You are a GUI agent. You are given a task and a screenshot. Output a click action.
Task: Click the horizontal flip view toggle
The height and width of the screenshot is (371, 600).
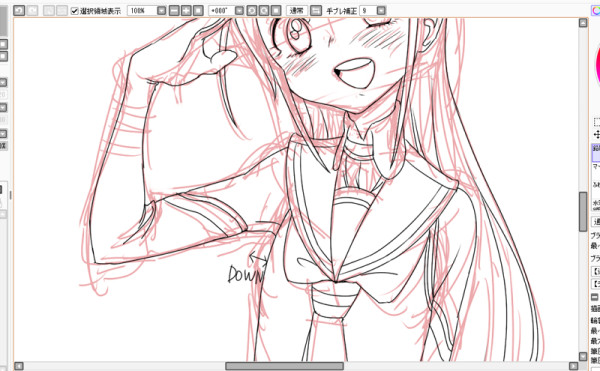(316, 11)
